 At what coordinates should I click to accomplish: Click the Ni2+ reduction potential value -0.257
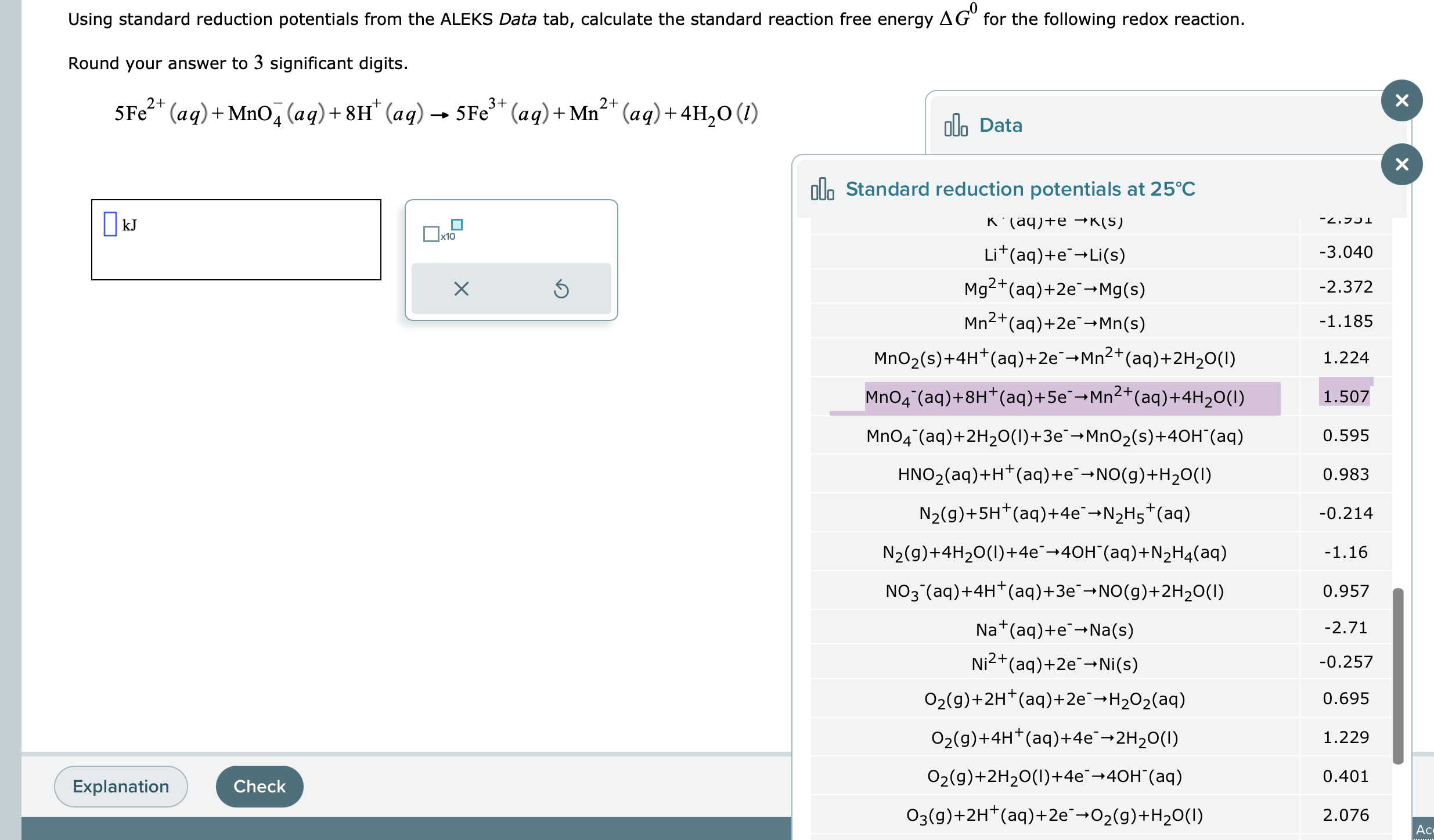[1345, 662]
